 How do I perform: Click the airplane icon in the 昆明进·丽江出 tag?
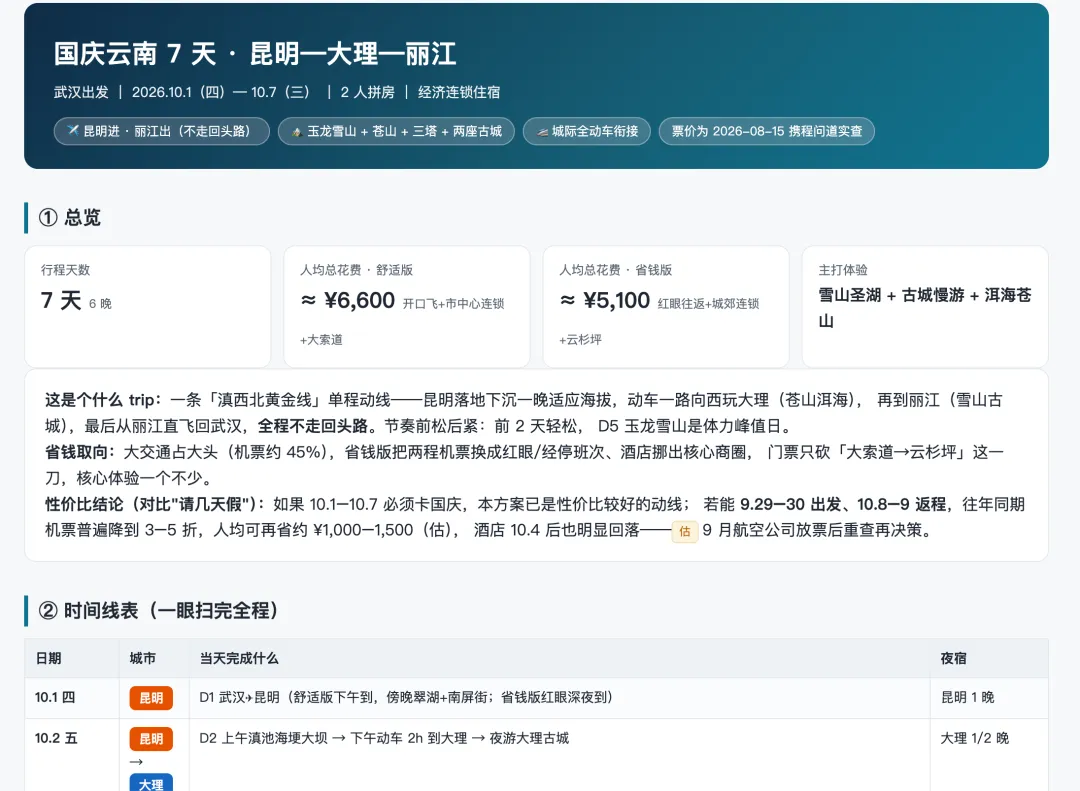[x=73, y=131]
